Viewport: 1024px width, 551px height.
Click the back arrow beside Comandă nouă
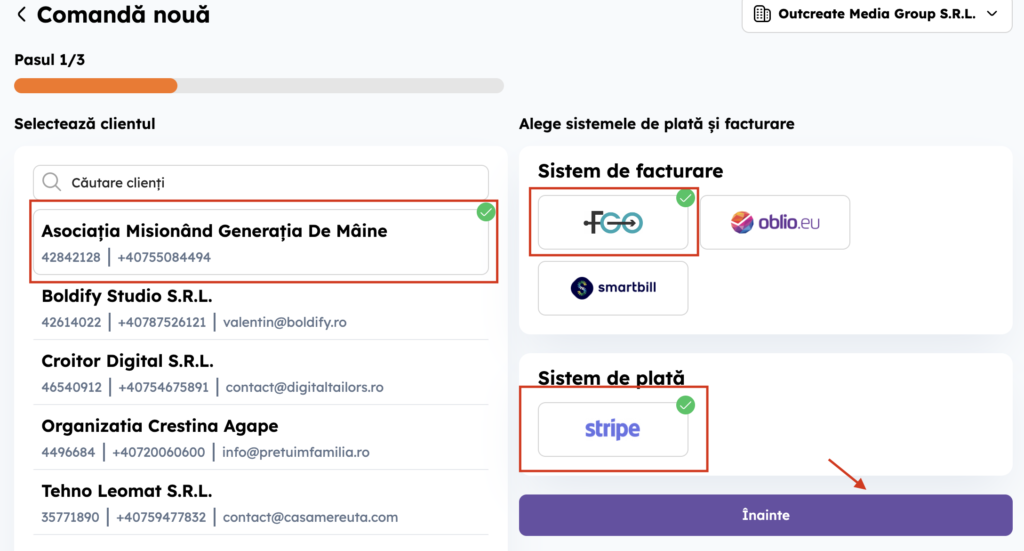21,15
